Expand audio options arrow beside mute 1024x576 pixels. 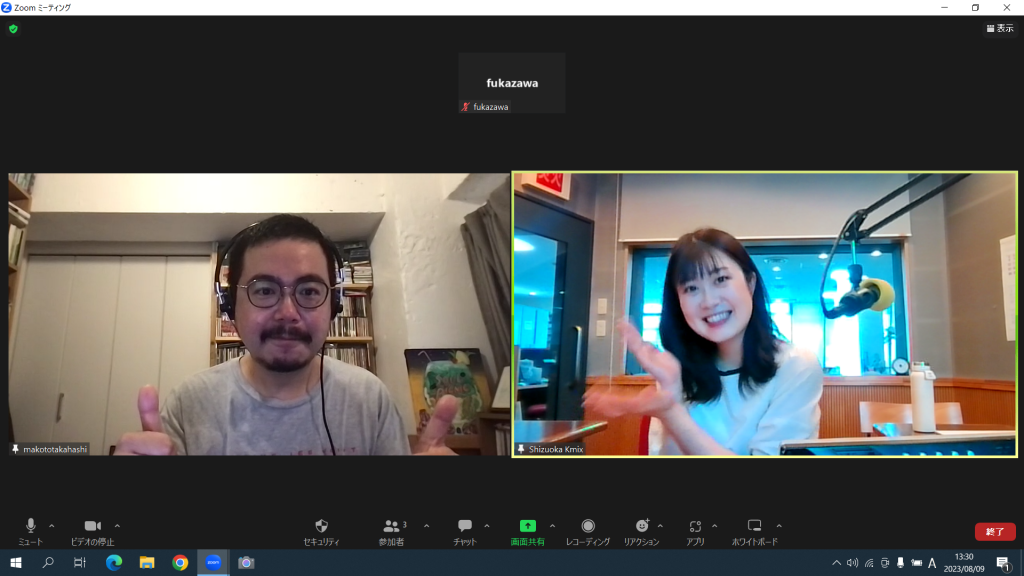(x=52, y=525)
